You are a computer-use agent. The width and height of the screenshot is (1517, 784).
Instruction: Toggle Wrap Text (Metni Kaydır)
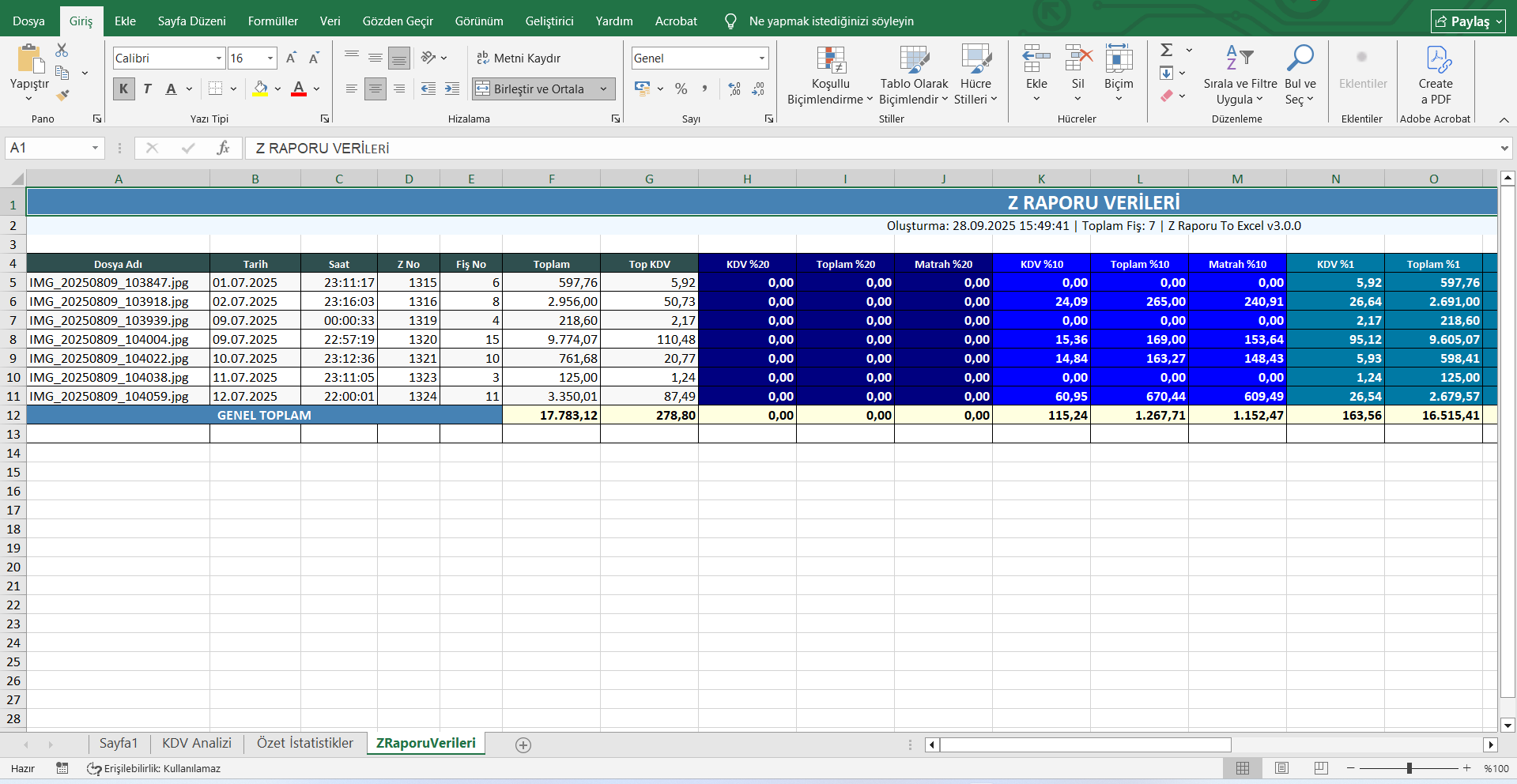coord(519,58)
